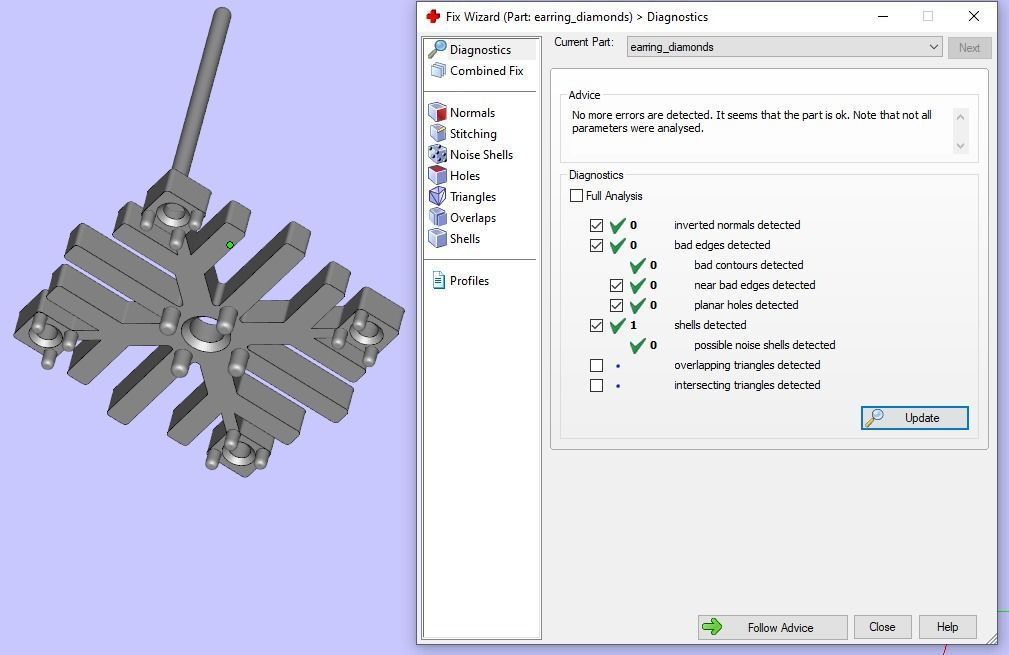This screenshot has width=1009, height=655.
Task: Open the Current Part dropdown
Action: (x=784, y=47)
